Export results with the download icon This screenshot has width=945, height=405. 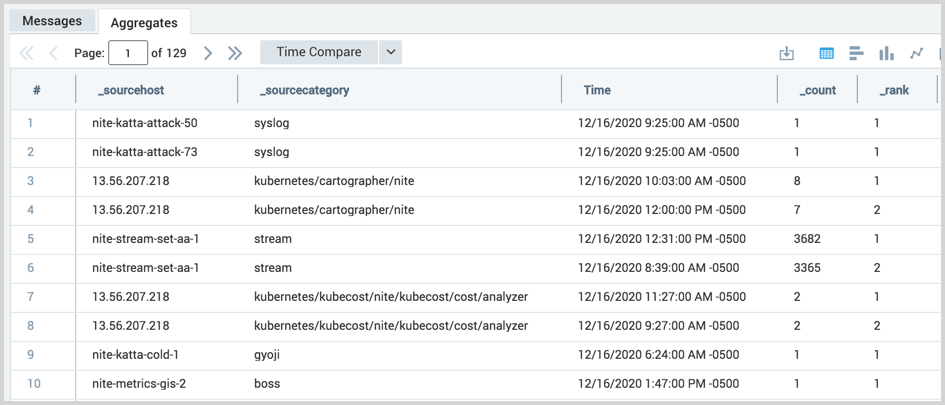pos(786,53)
